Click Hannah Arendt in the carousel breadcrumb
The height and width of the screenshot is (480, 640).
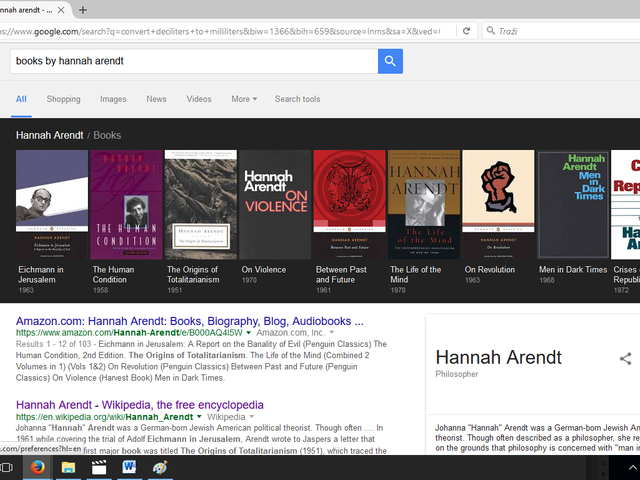pyautogui.click(x=49, y=136)
